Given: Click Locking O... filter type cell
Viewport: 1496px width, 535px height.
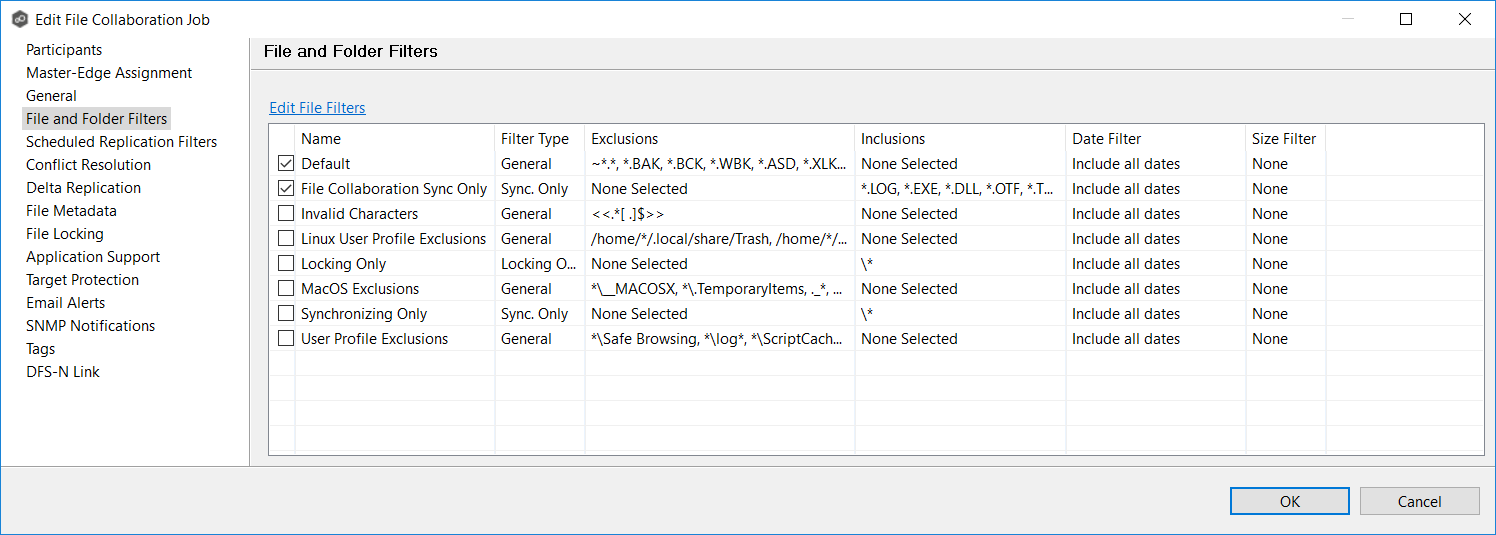Looking at the screenshot, I should pos(539,263).
